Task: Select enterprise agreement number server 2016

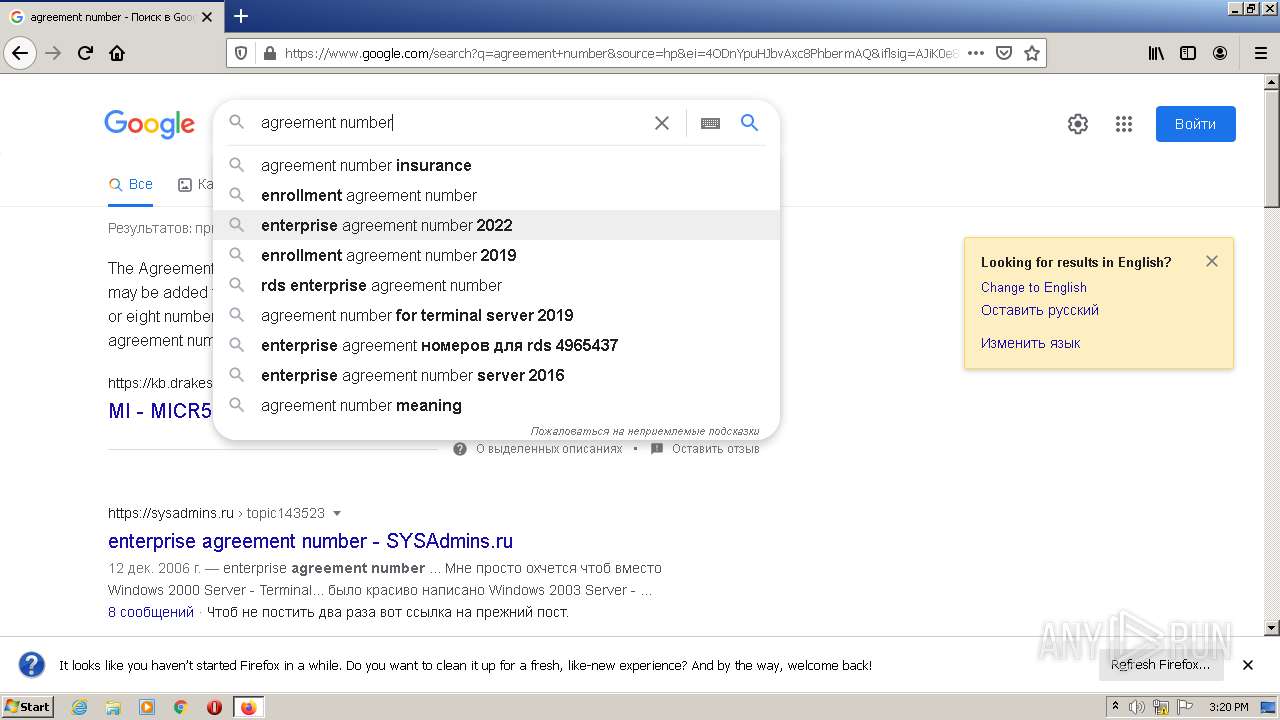Action: (496, 375)
